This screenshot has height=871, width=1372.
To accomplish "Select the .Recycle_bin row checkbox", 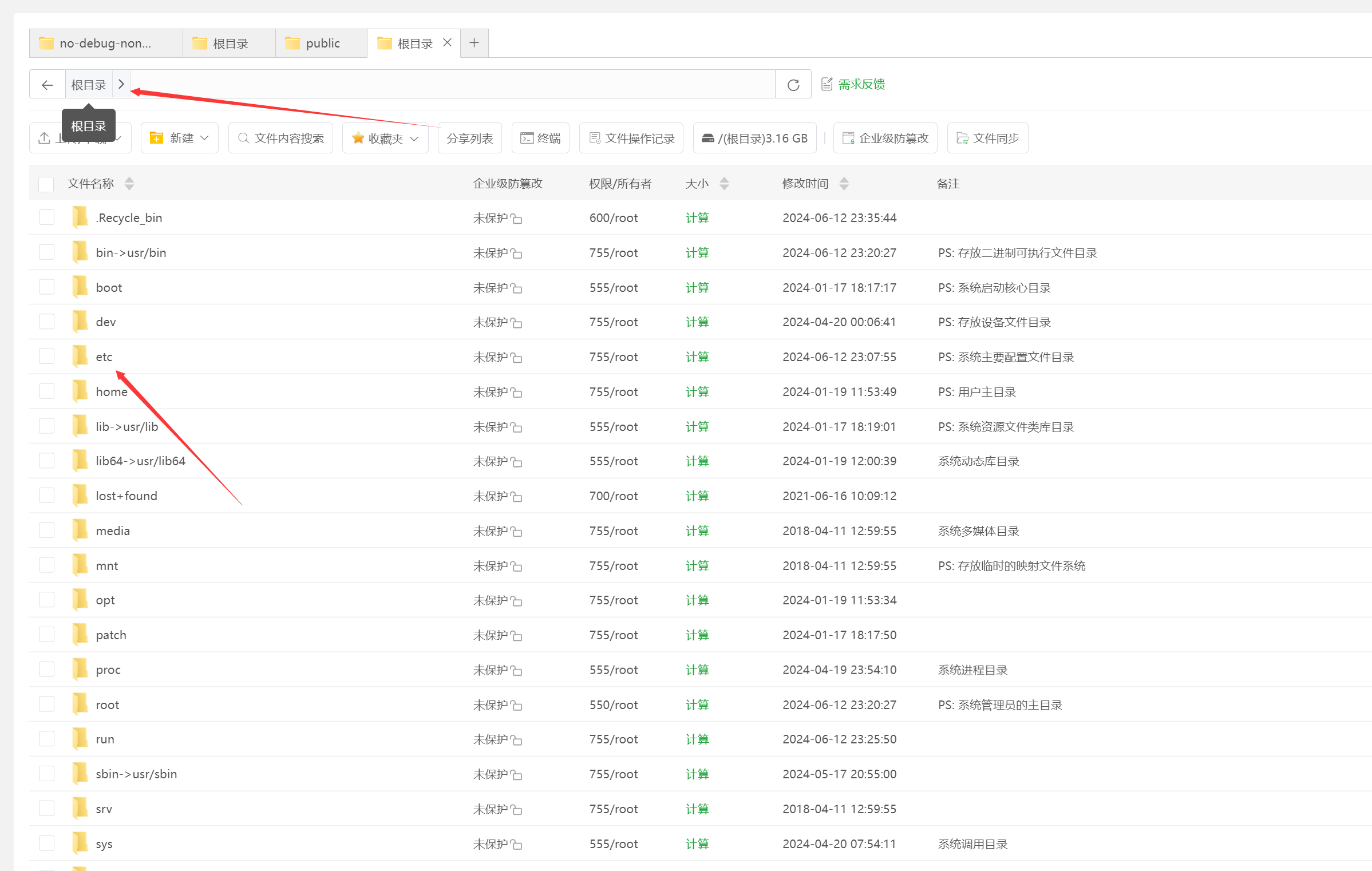I will click(46, 217).
